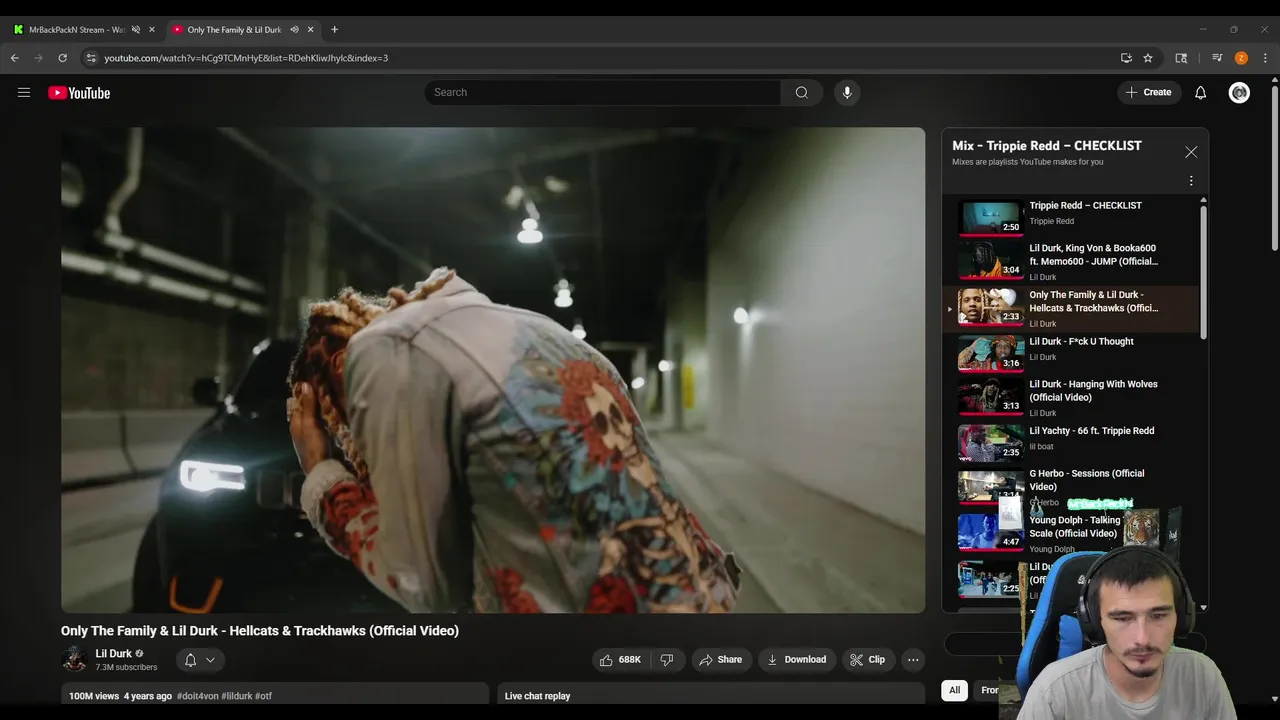Screen dimensions: 1280x720
Task: Dislike the video with thumbs down
Action: (667, 659)
